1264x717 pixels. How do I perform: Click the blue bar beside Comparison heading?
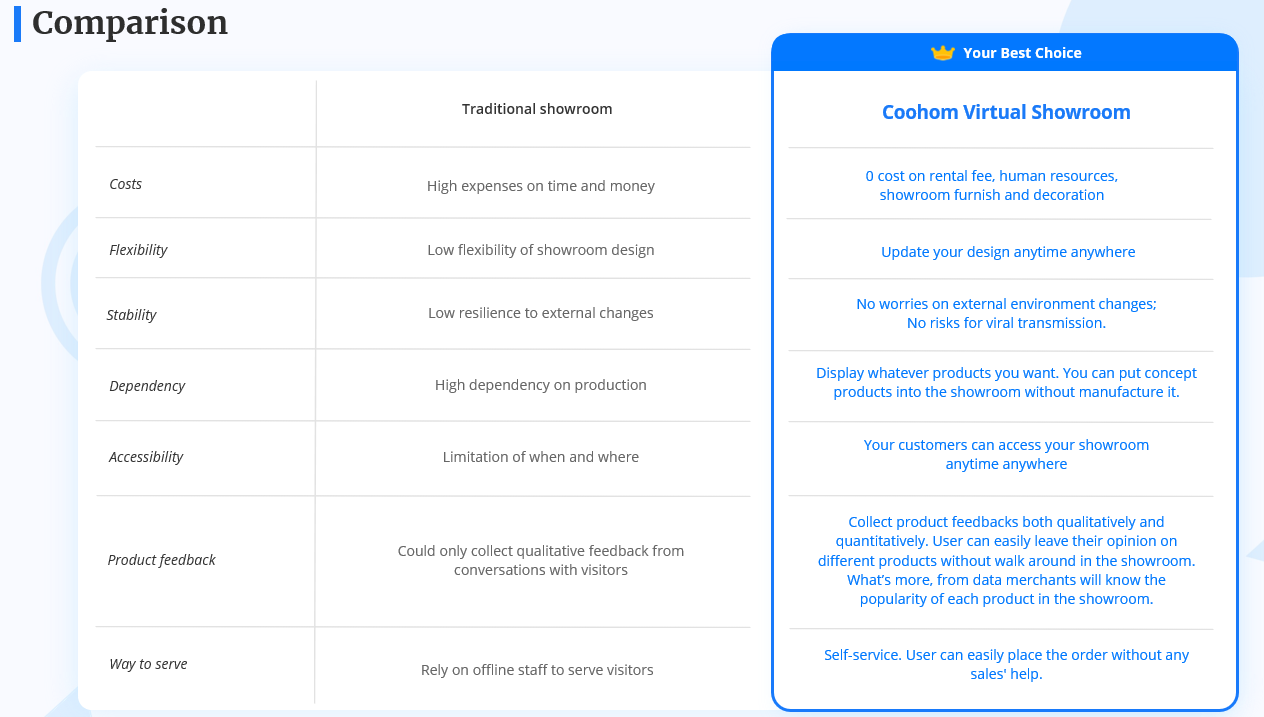pos(17,23)
